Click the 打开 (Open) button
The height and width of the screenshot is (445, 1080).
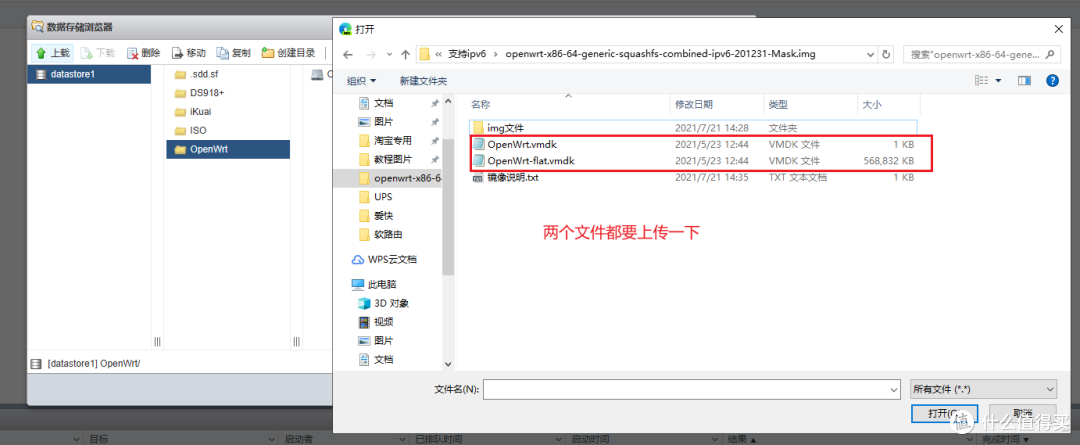pyautogui.click(x=944, y=413)
